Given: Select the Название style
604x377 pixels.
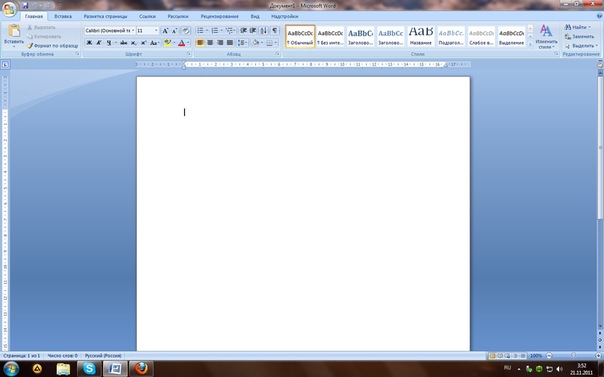Looking at the screenshot, I should [x=421, y=37].
